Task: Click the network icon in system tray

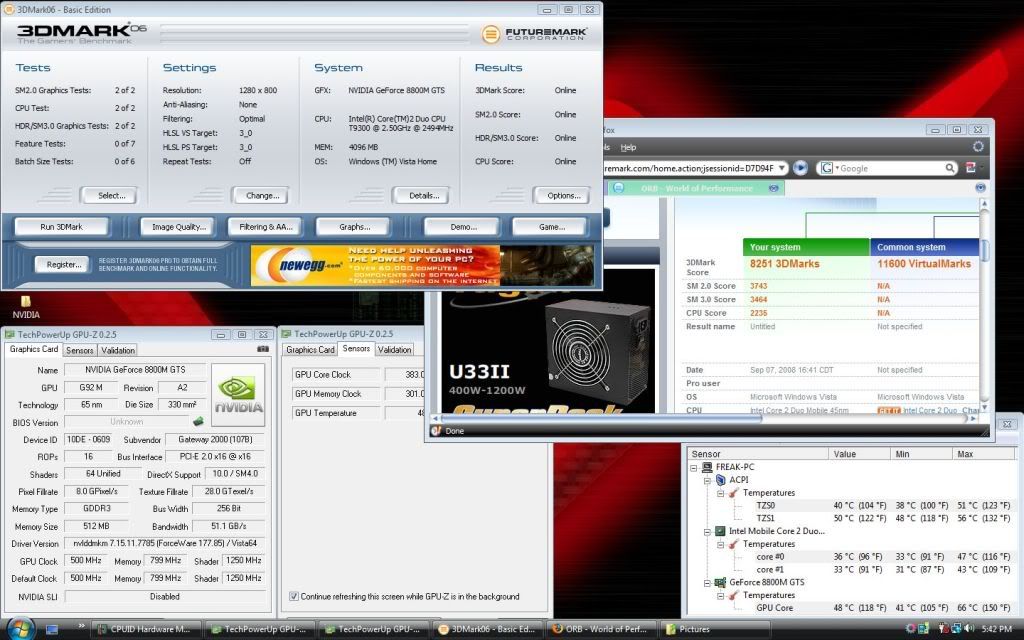Action: pos(955,628)
